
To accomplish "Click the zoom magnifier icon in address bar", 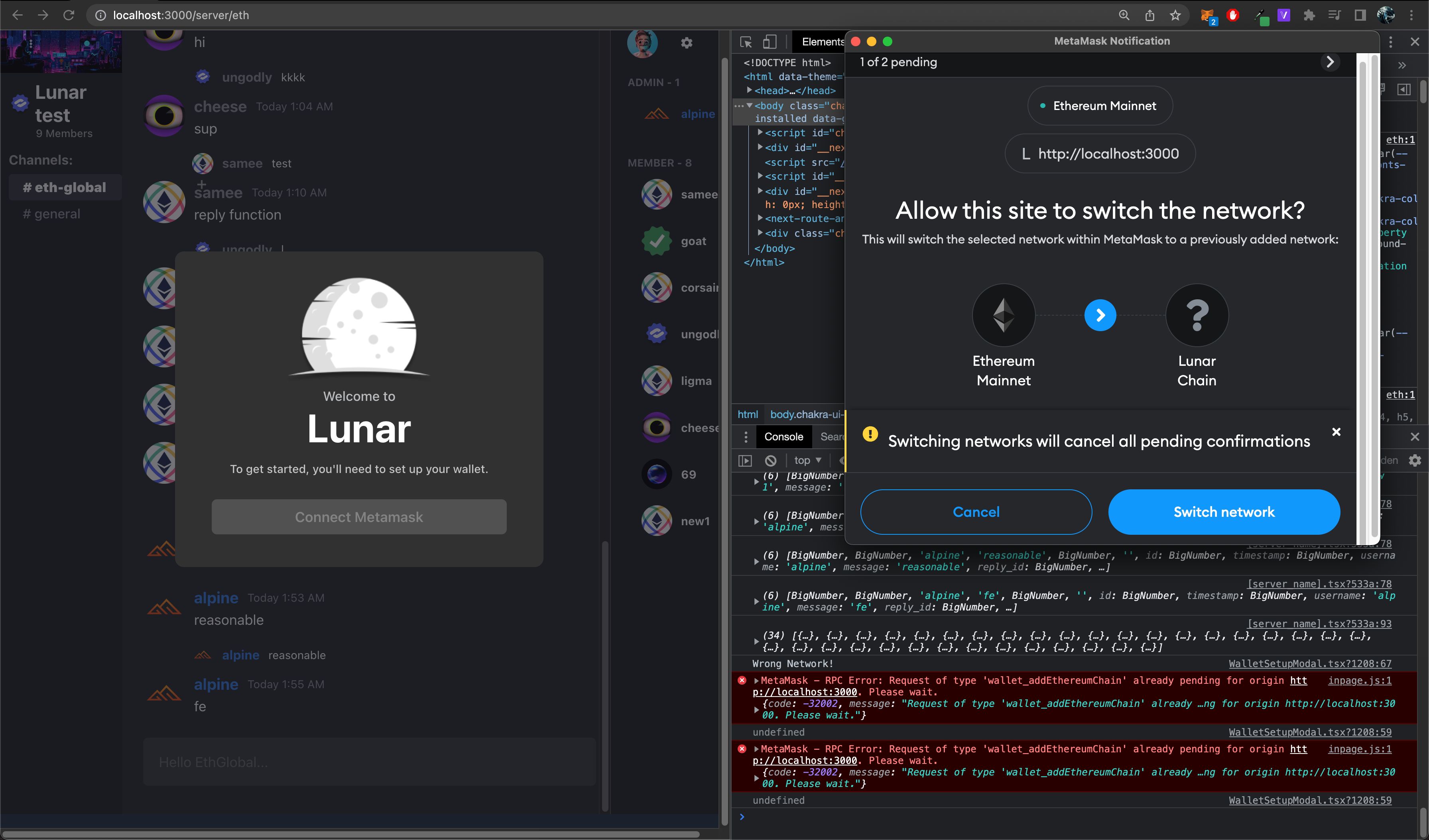I will (x=1124, y=15).
